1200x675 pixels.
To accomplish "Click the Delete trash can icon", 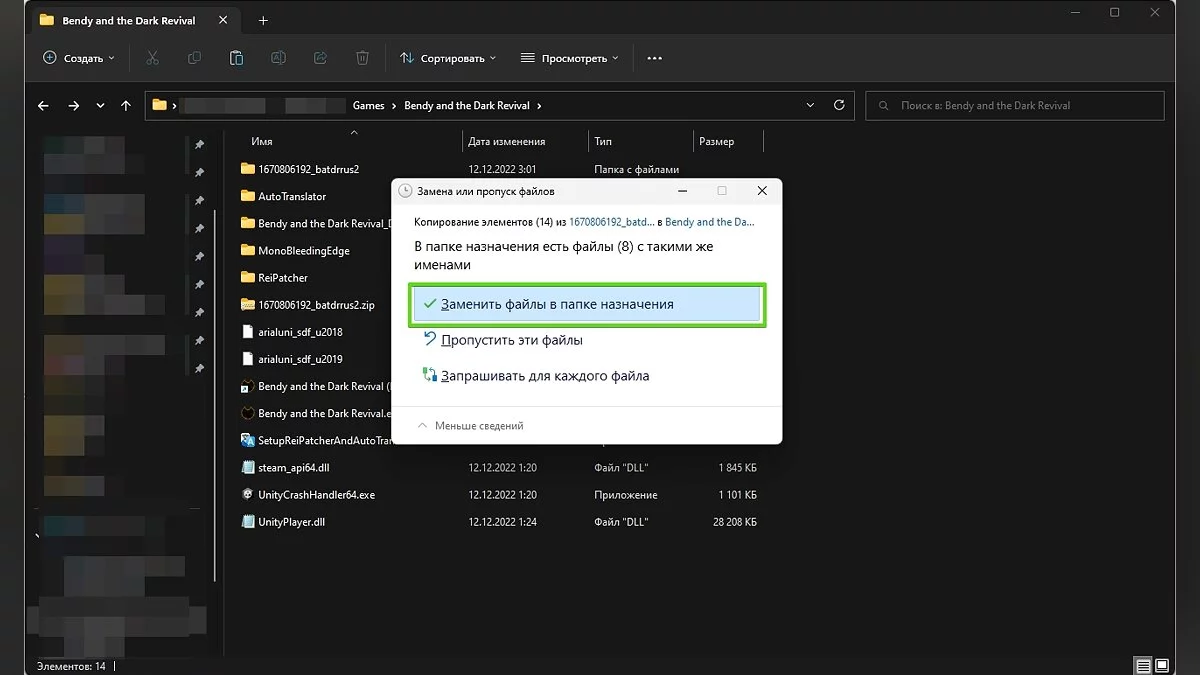I will (363, 58).
